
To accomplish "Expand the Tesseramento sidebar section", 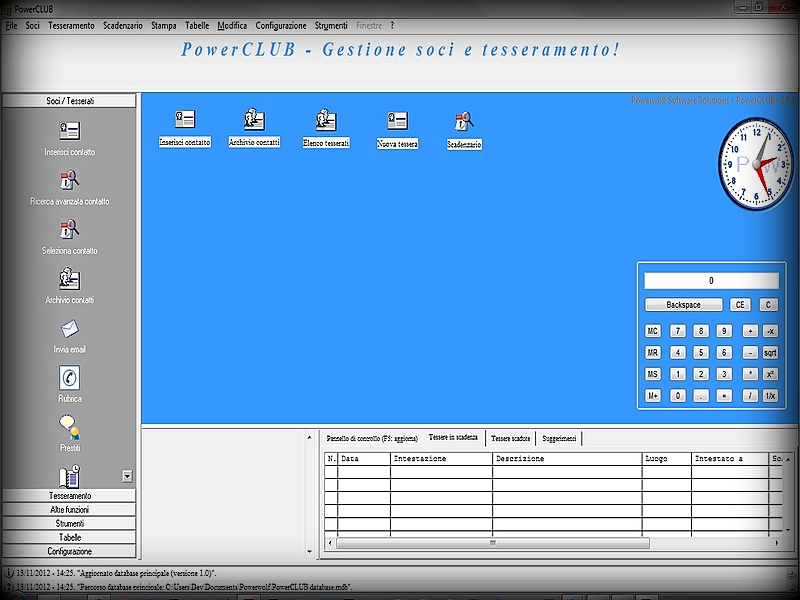I will click(x=69, y=496).
